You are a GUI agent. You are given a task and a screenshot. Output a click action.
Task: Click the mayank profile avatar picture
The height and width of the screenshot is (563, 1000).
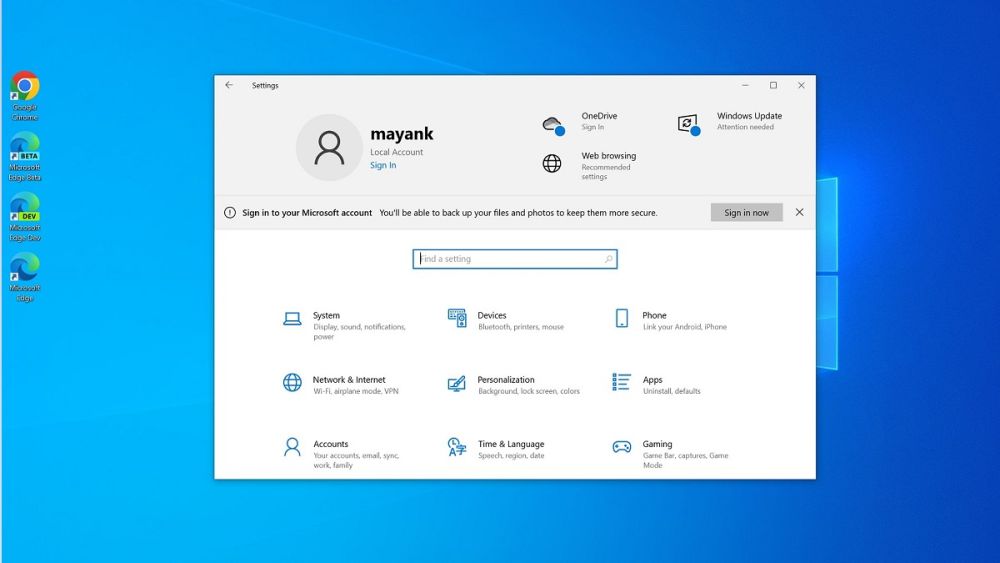point(329,147)
